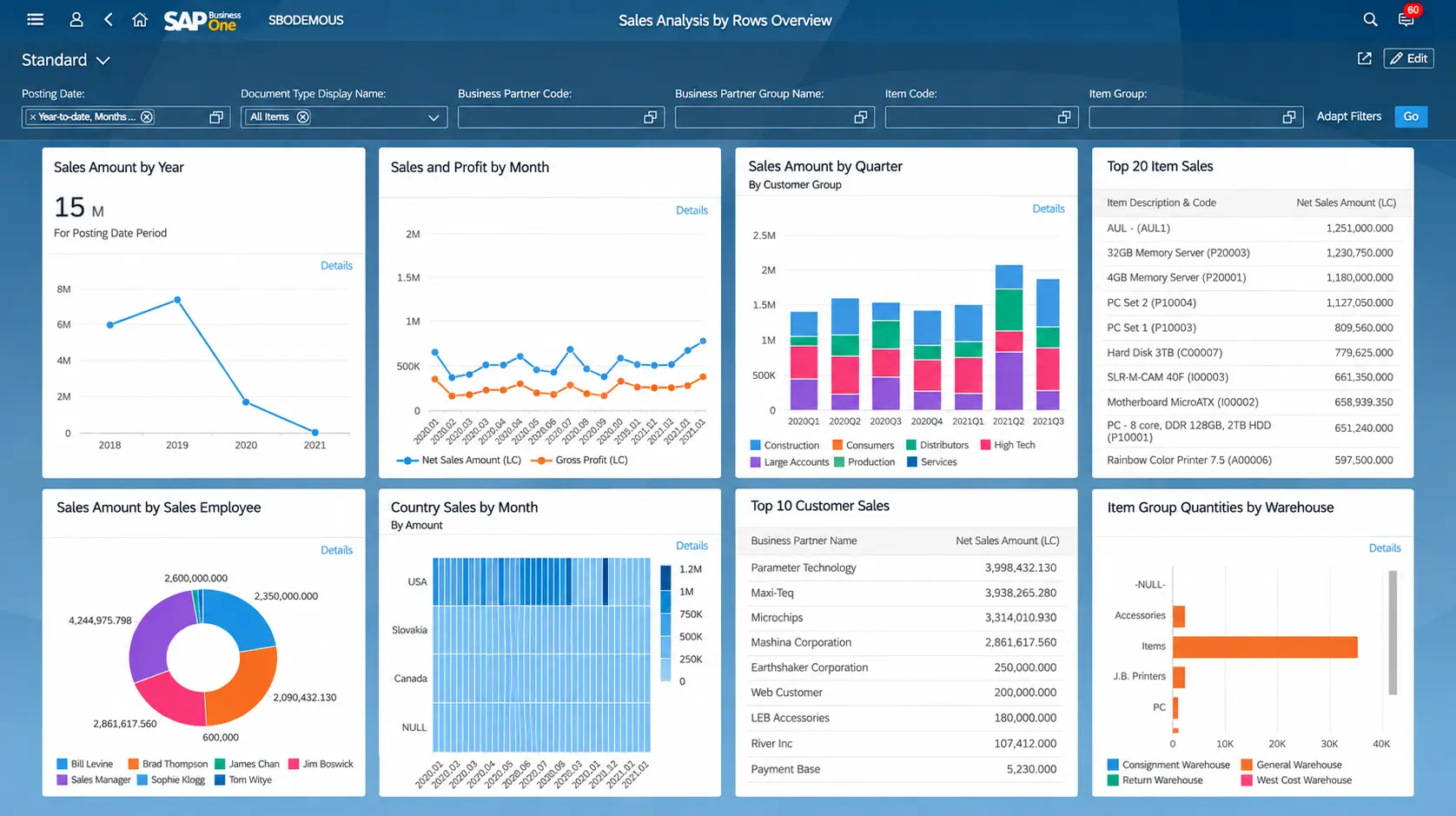1456x816 pixels.
Task: Open the hamburger main menu
Action: tap(36, 19)
